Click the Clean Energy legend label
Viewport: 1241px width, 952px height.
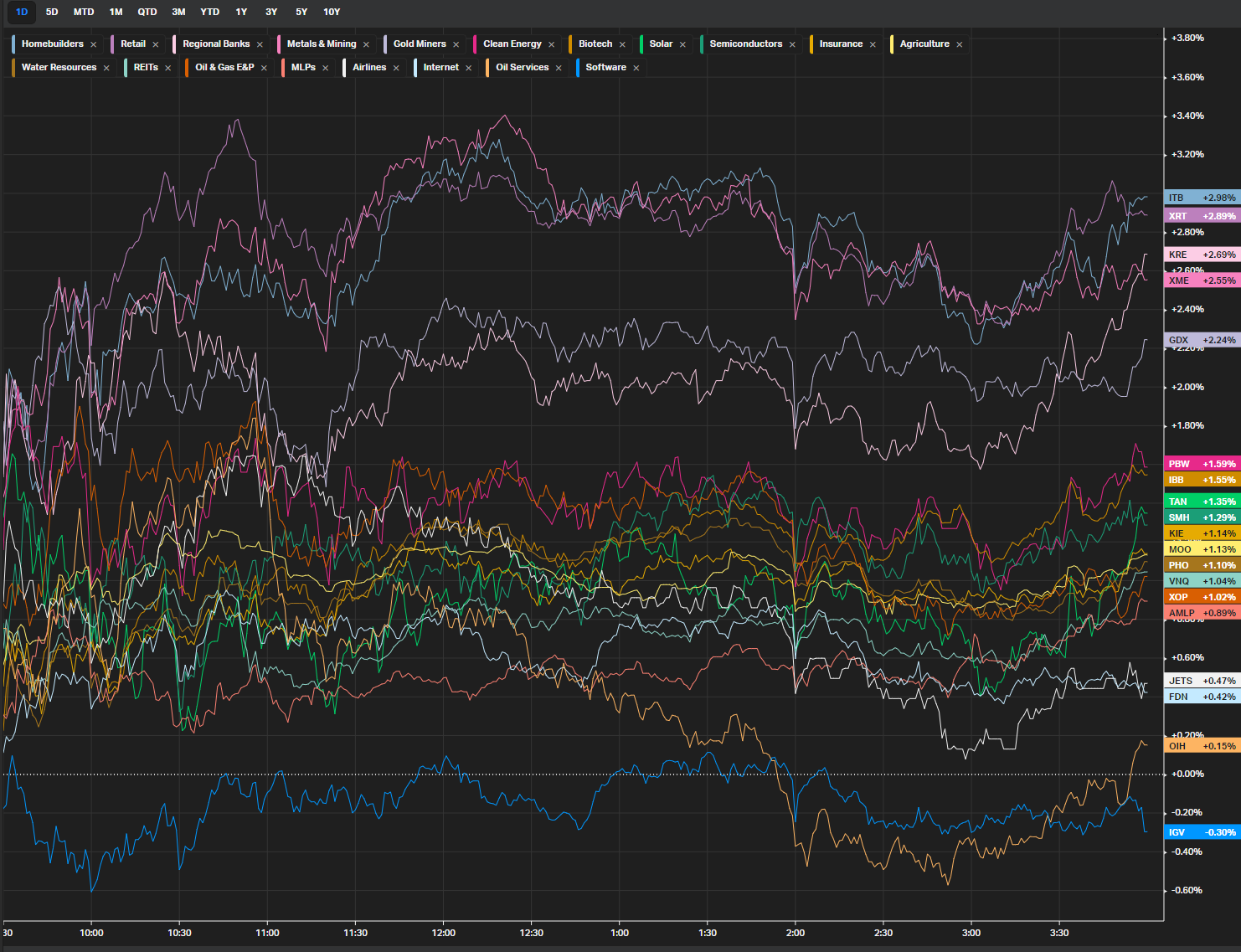512,44
